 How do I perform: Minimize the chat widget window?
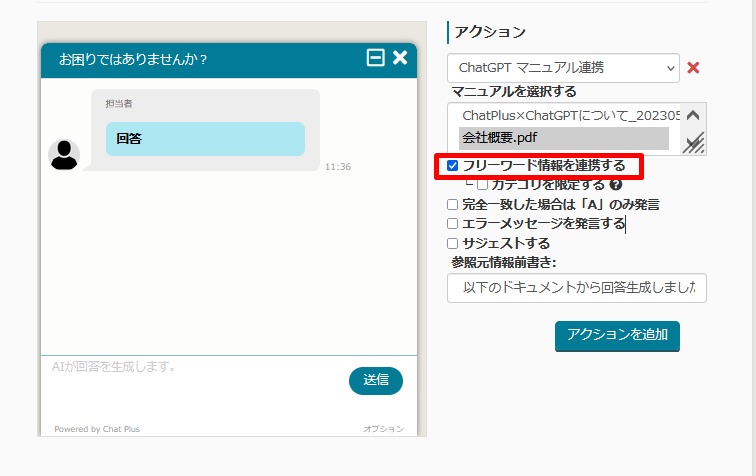[x=376, y=58]
